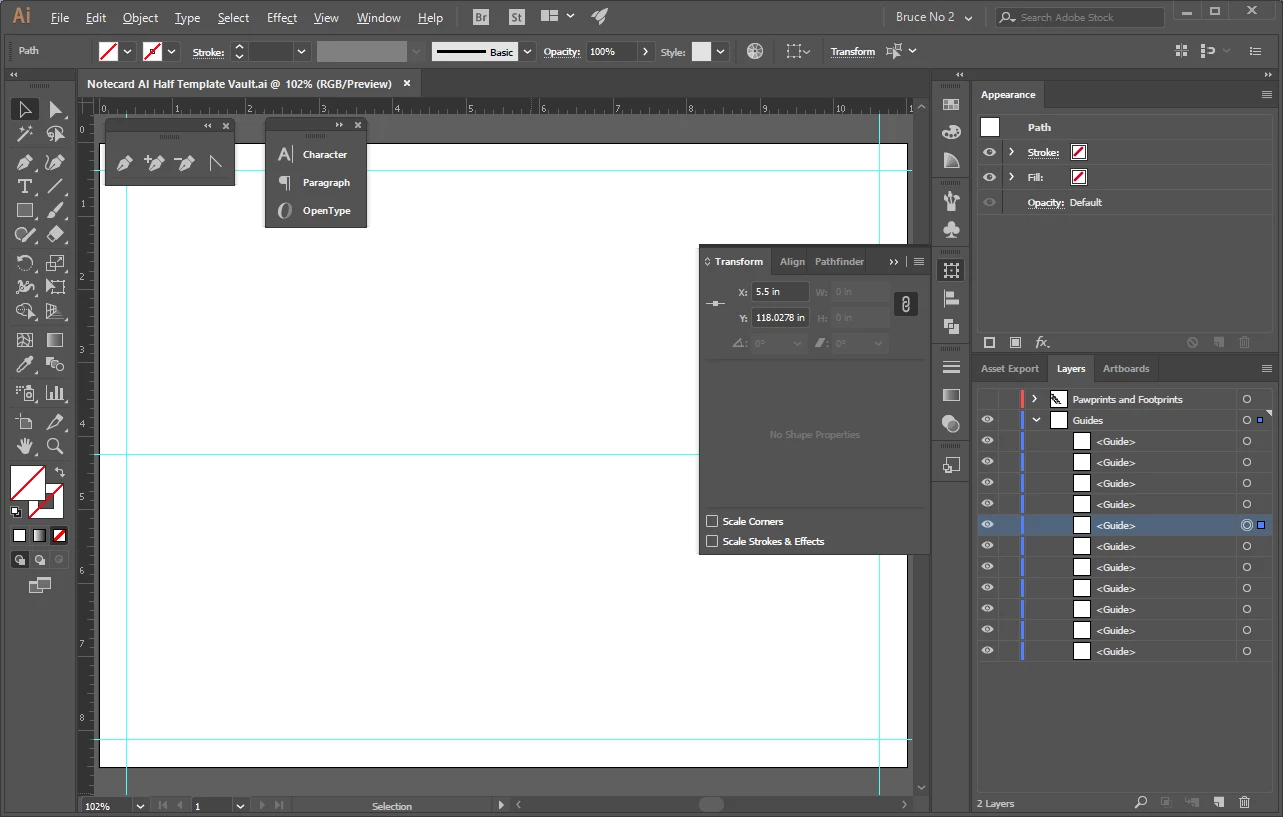Screen dimensions: 1283x817
Task: Open the Effect menu
Action: (282, 18)
